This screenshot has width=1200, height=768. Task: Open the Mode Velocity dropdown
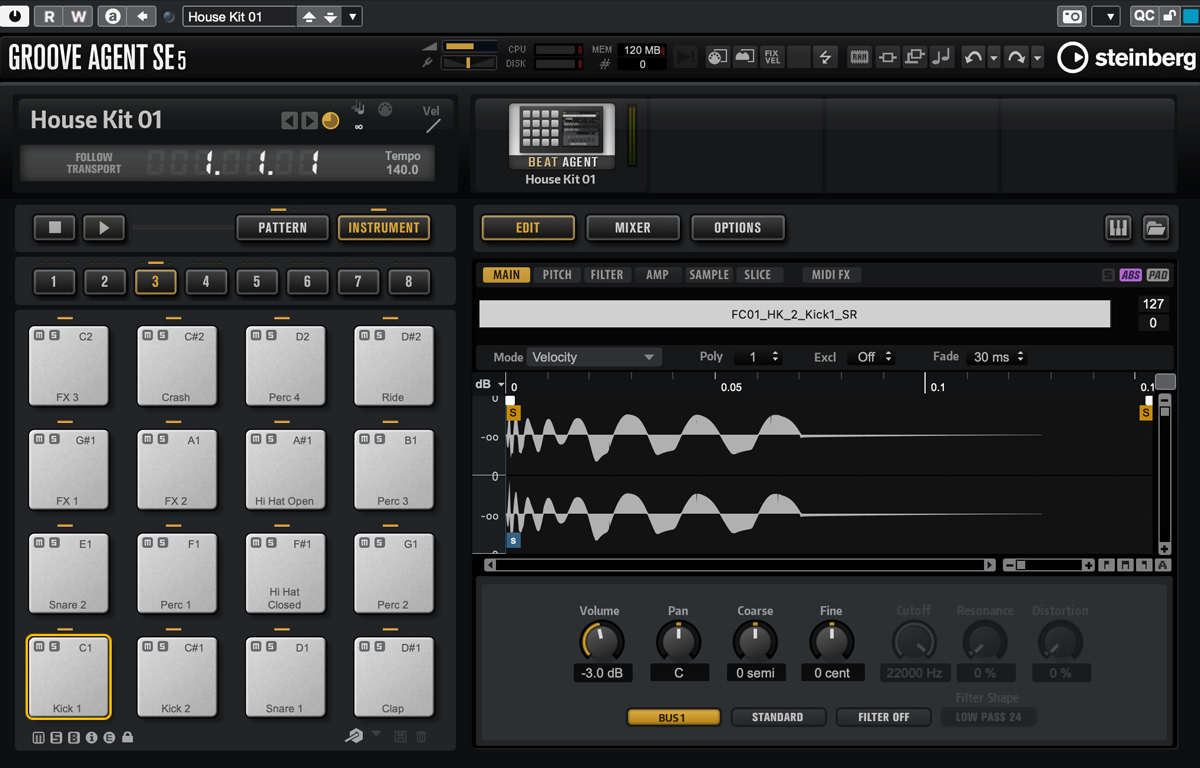[593, 357]
